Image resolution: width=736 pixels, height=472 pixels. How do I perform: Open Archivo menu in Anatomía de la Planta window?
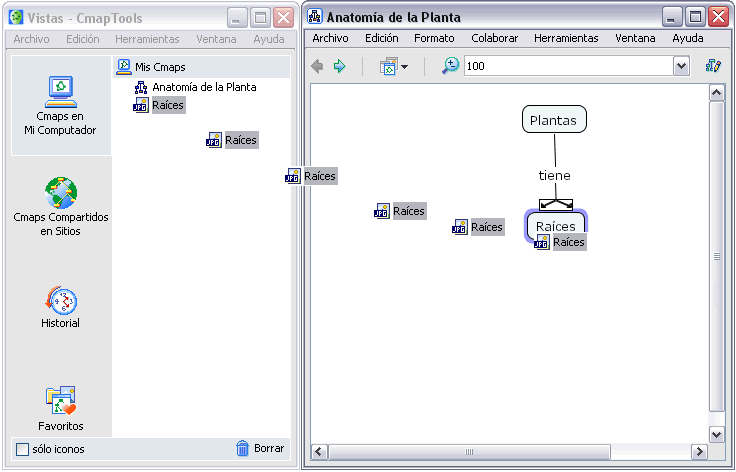point(330,38)
